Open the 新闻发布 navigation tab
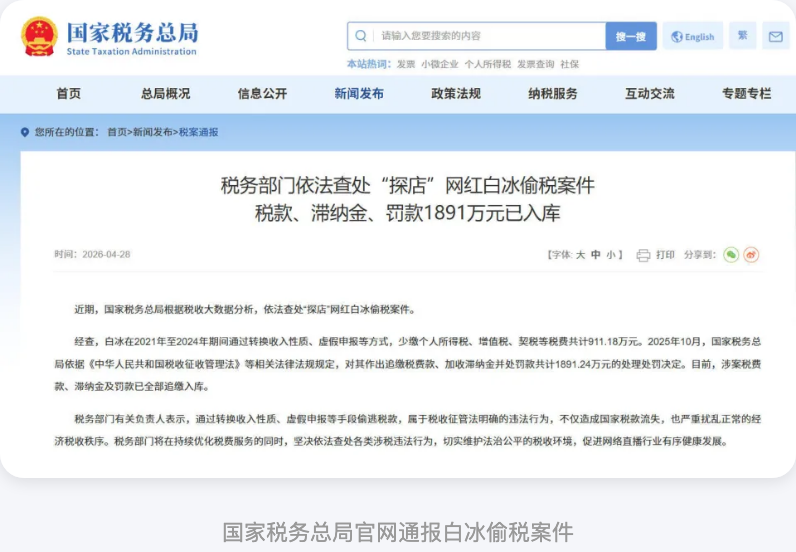This screenshot has height=552, width=796. (x=359, y=93)
